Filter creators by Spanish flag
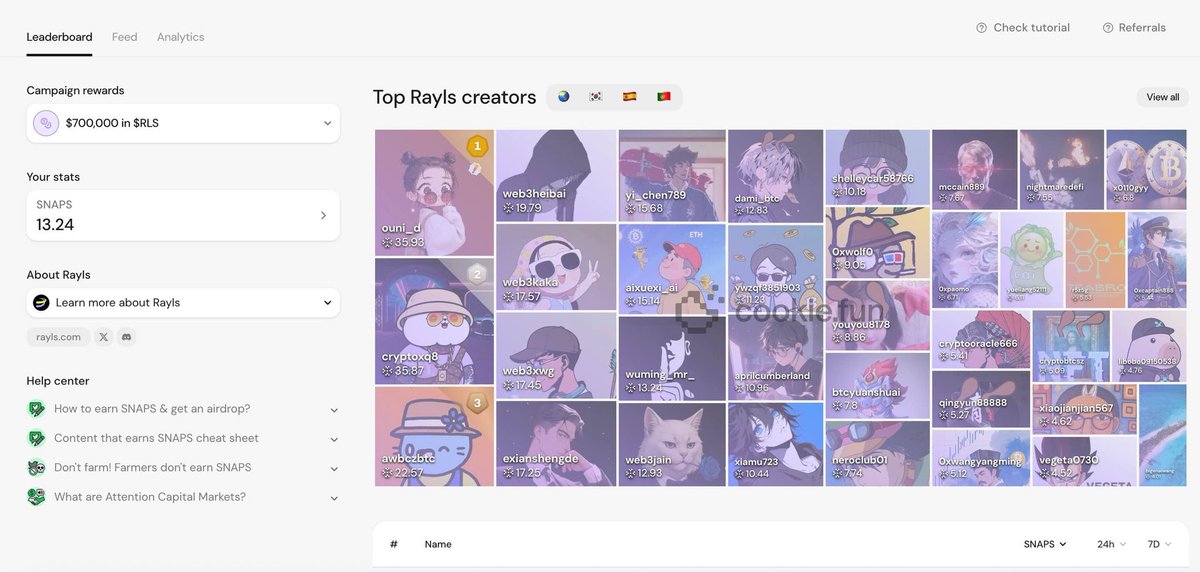 (x=630, y=97)
